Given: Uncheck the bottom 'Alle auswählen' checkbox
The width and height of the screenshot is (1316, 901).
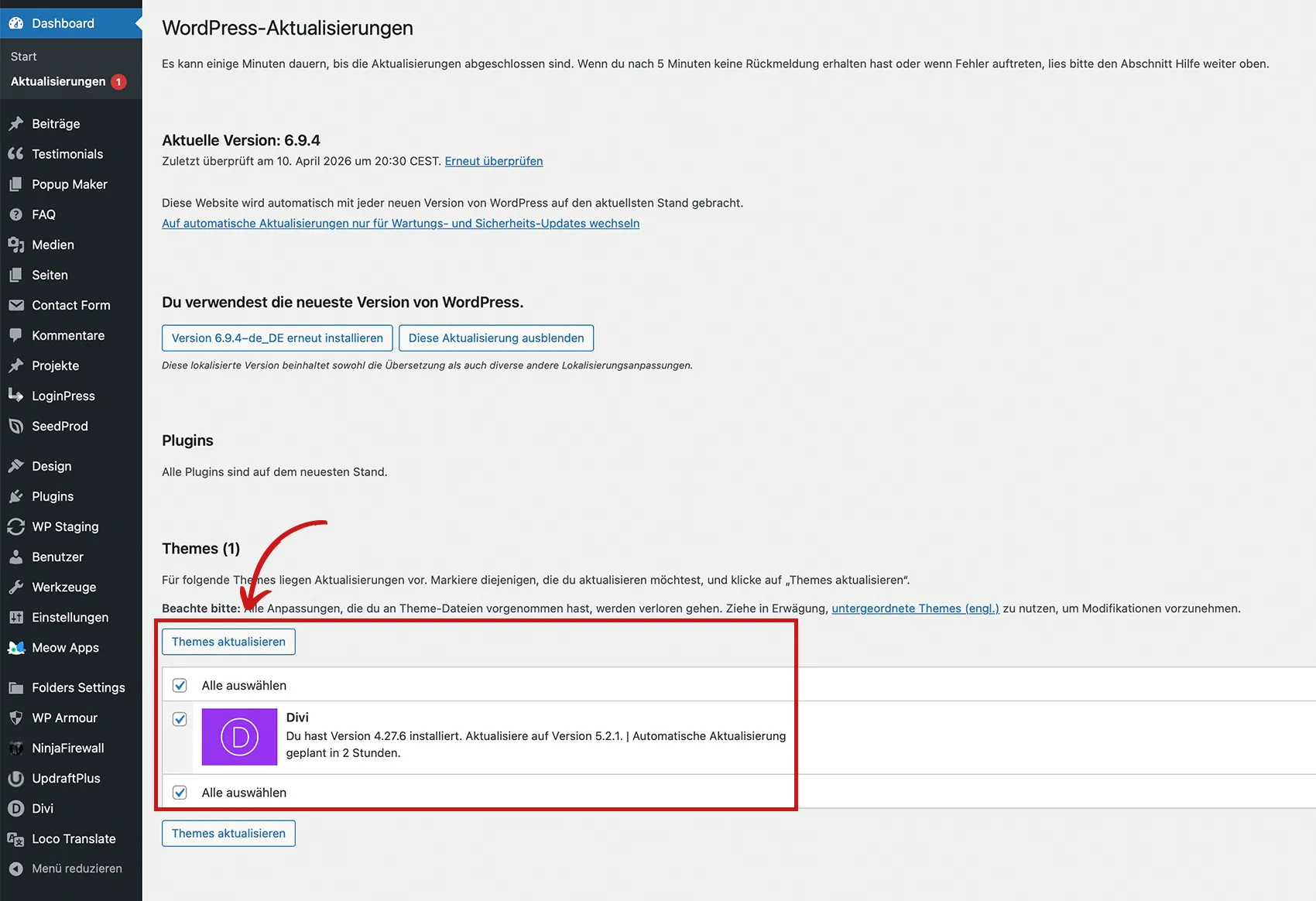Looking at the screenshot, I should [180, 792].
